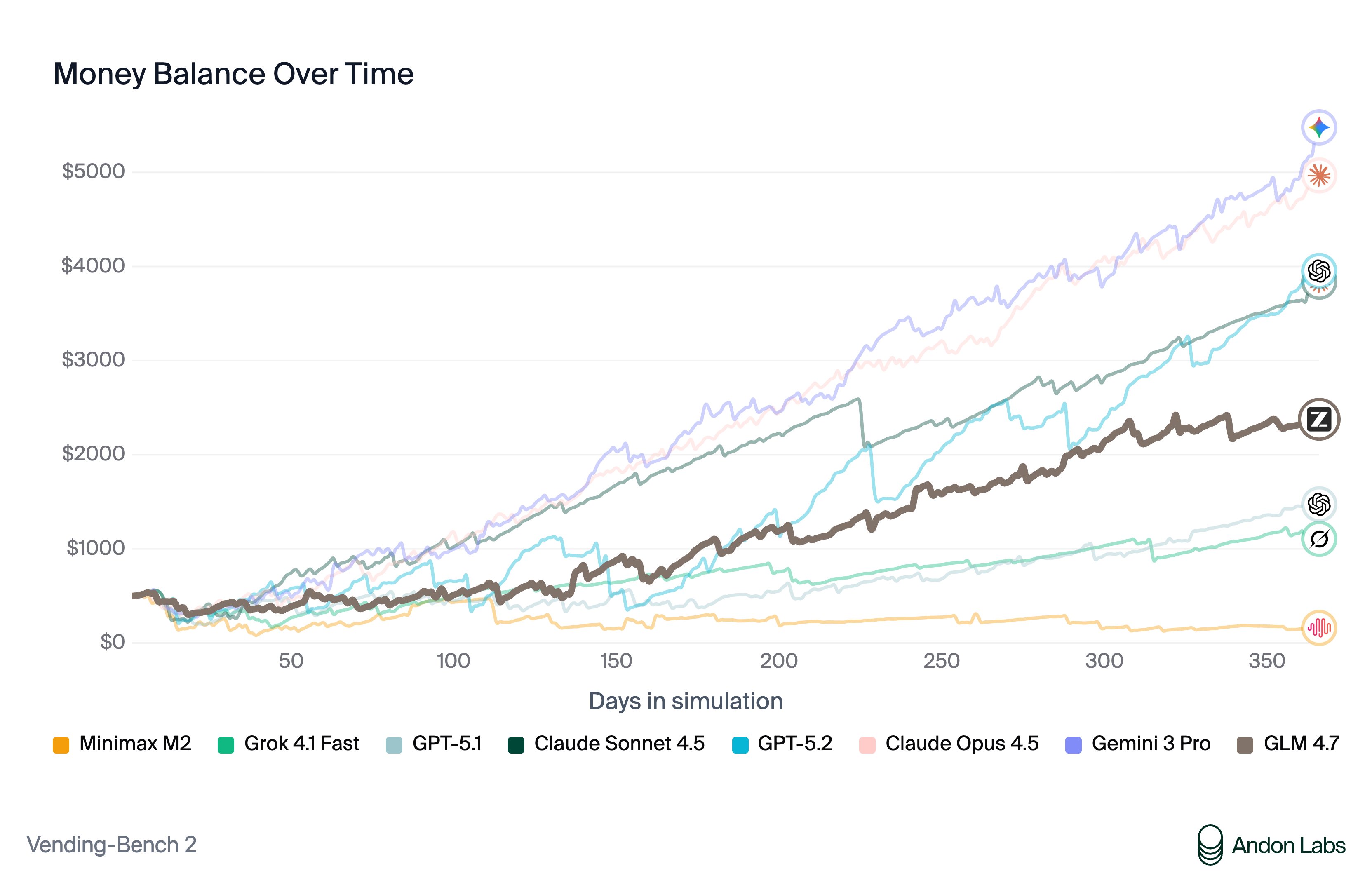
Task: Click the Andon Labs text link
Action: pyautogui.click(x=1288, y=845)
